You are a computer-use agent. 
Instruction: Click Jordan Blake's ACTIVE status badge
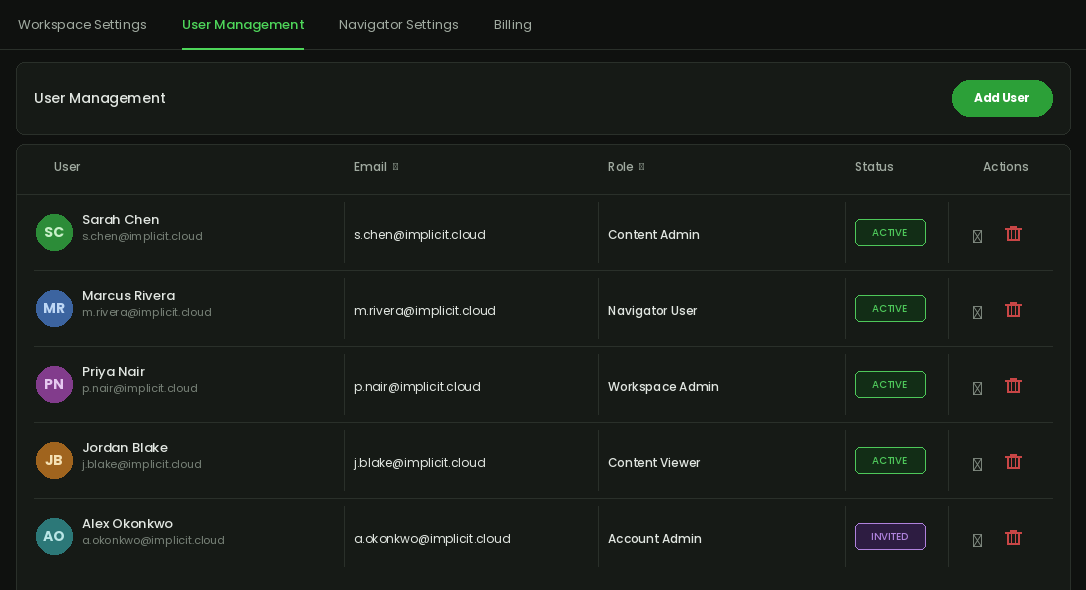coord(890,461)
